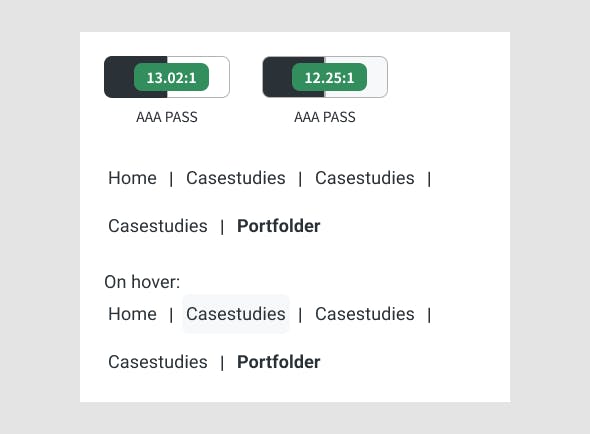Click the 13.02:1 contrast ratio badge
The image size is (590, 434).
pos(171,77)
